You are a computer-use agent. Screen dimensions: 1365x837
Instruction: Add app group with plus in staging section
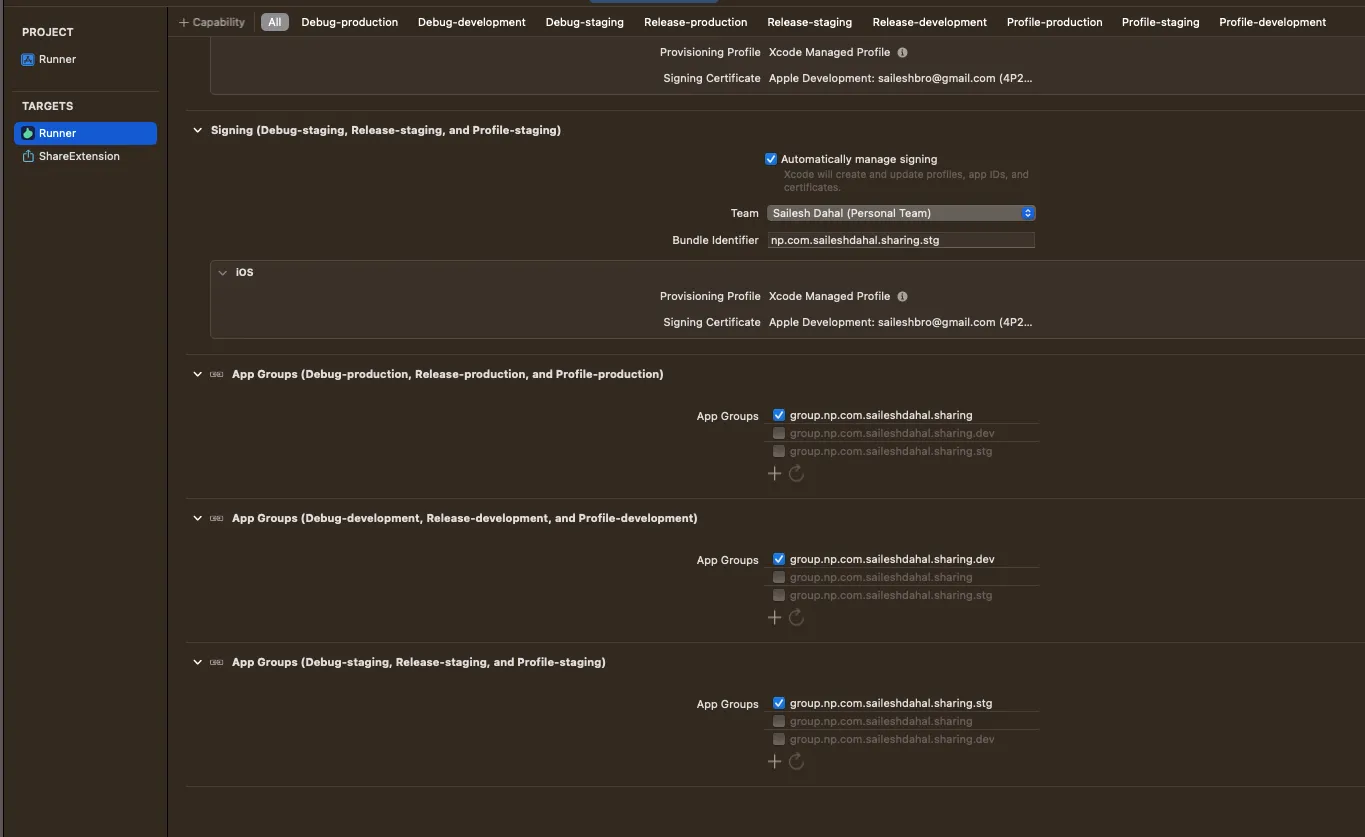point(774,761)
